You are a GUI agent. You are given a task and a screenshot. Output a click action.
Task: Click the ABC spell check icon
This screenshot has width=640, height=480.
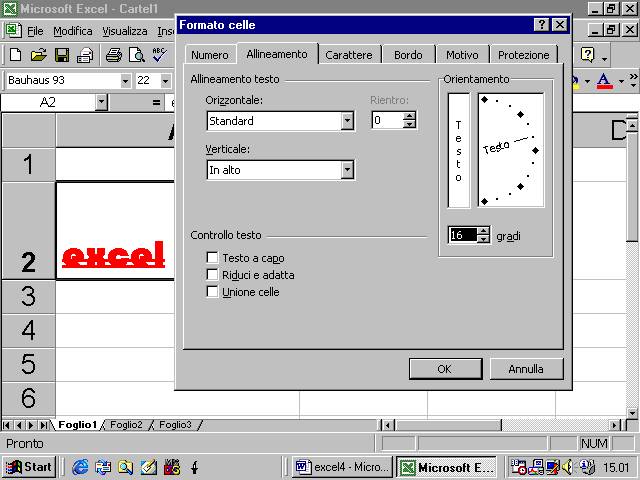click(x=159, y=55)
